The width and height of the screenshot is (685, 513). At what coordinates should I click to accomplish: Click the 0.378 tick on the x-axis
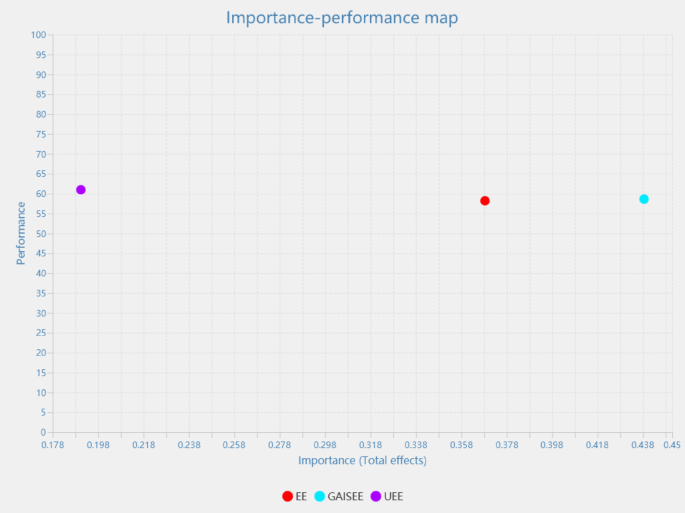pos(507,444)
